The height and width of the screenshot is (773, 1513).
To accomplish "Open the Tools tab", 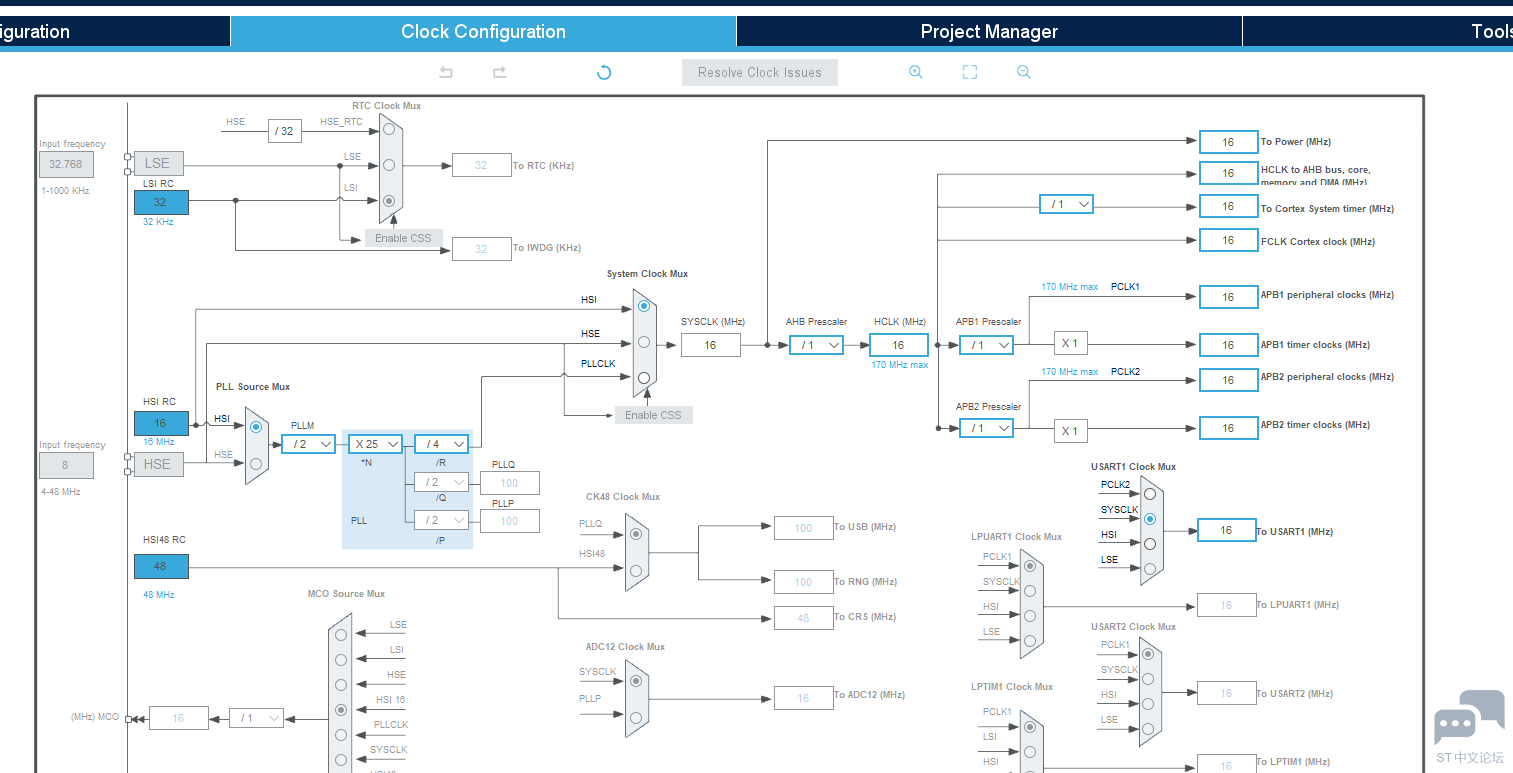I will (x=1378, y=31).
